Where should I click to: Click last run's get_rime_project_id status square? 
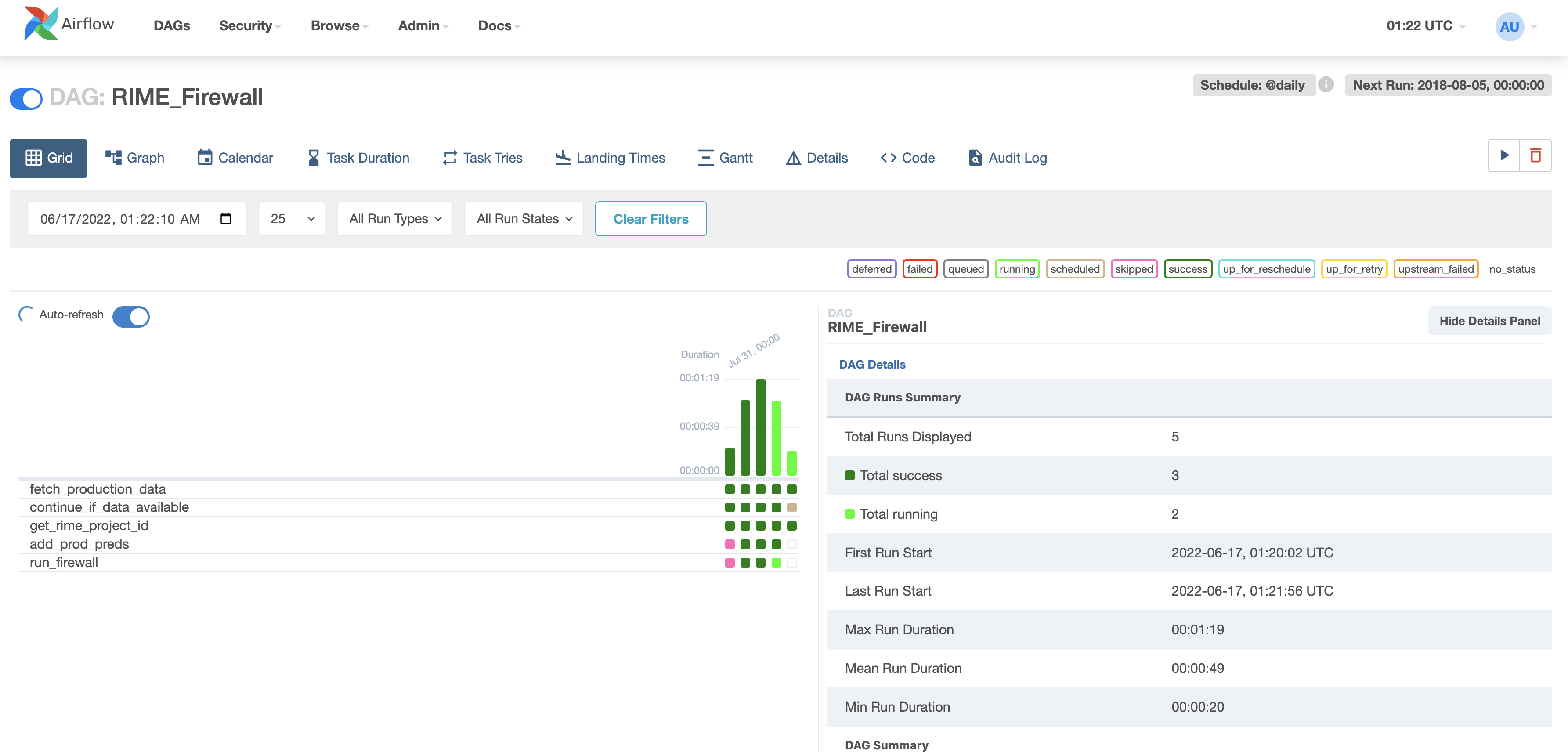792,525
